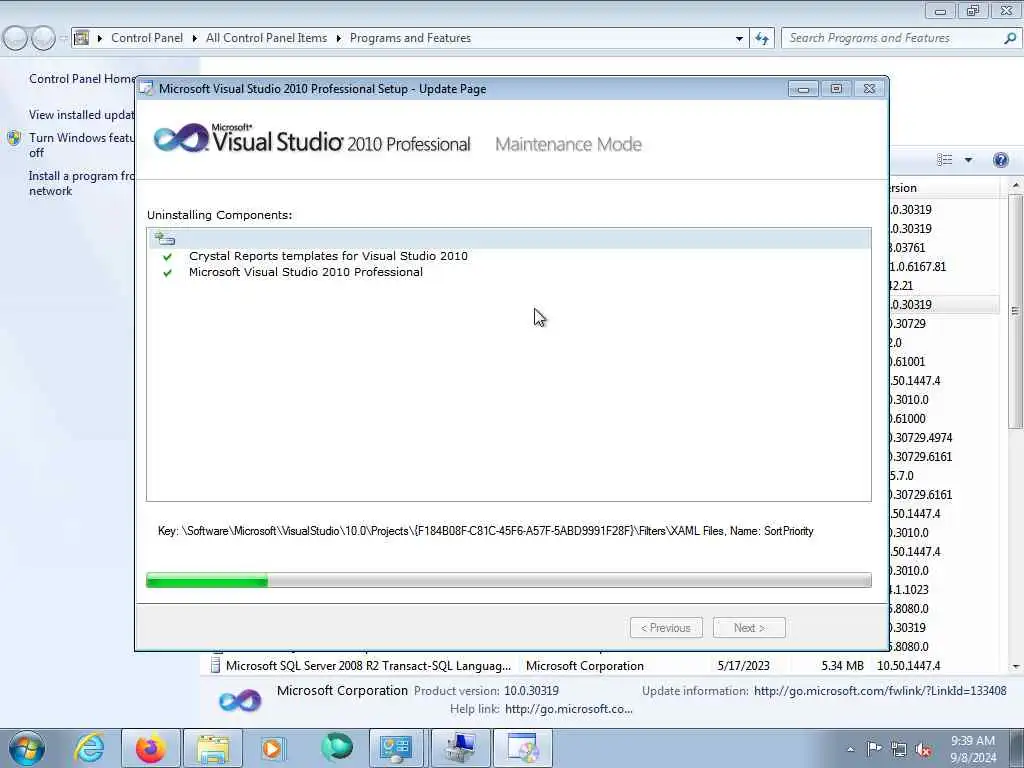Click the shield icon beside Windows features

14,138
